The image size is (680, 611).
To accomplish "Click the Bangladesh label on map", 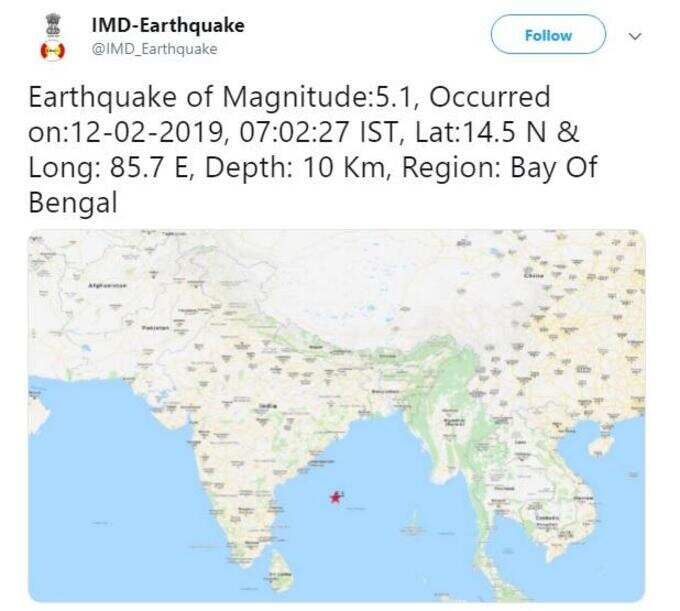I will (x=386, y=391).
